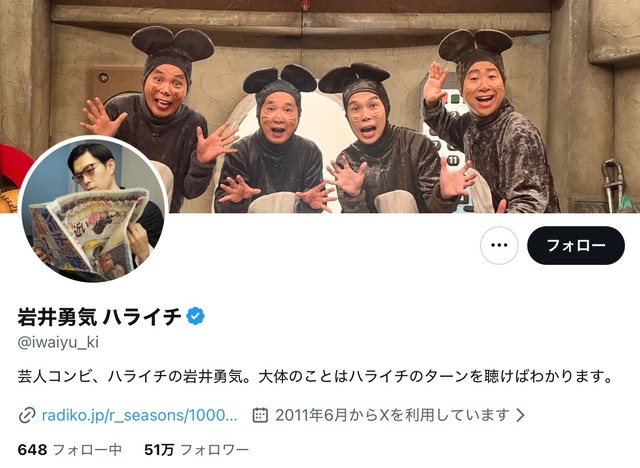Tap the フォロー follow button
640x468 pixels.
coord(576,245)
